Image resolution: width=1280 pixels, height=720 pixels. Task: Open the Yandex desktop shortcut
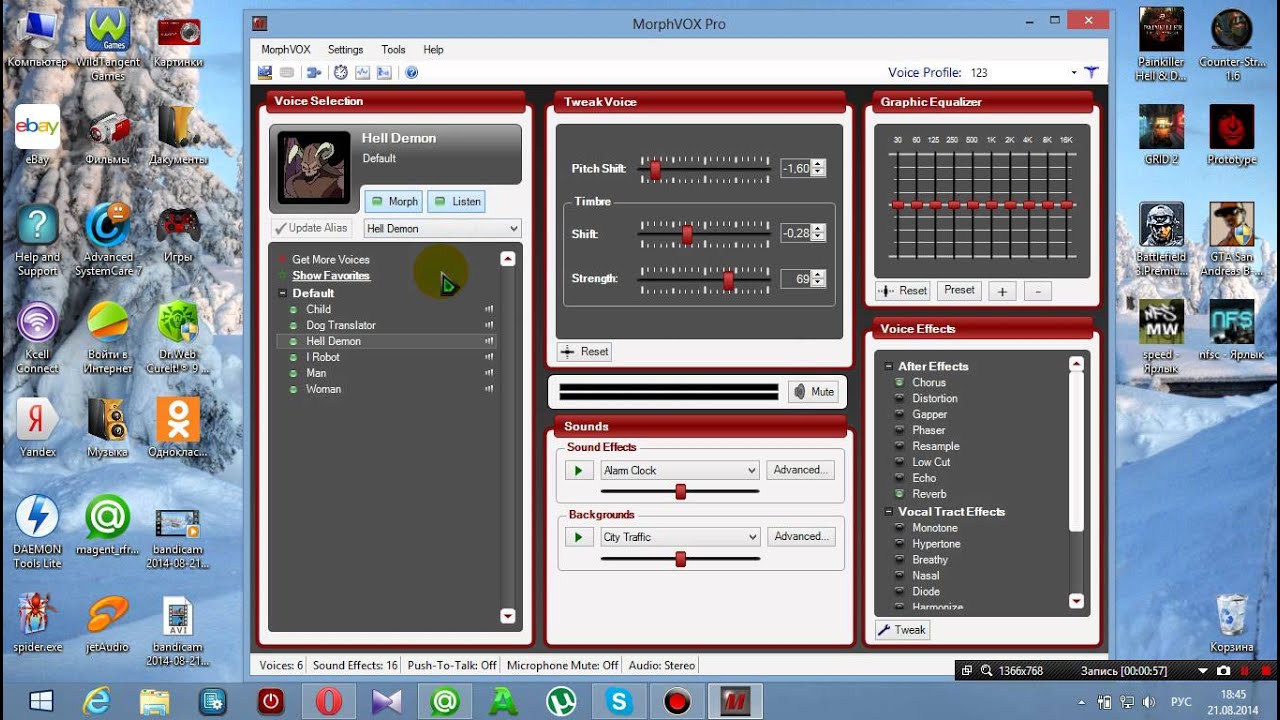pyautogui.click(x=37, y=428)
